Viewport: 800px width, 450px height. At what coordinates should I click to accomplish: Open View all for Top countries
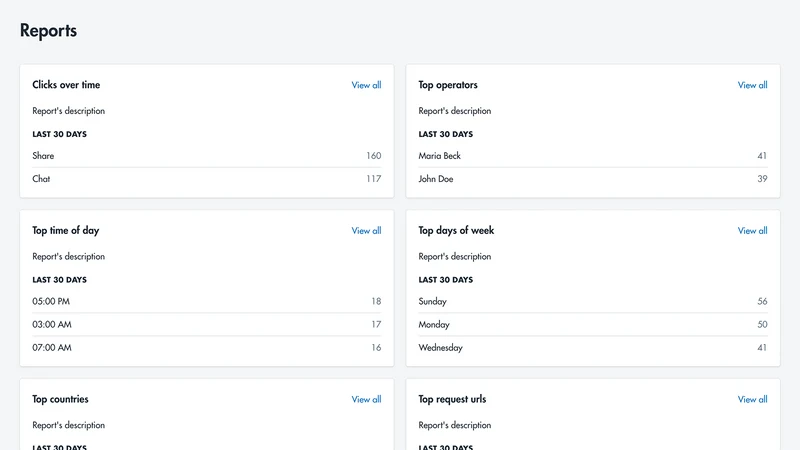pyautogui.click(x=366, y=399)
